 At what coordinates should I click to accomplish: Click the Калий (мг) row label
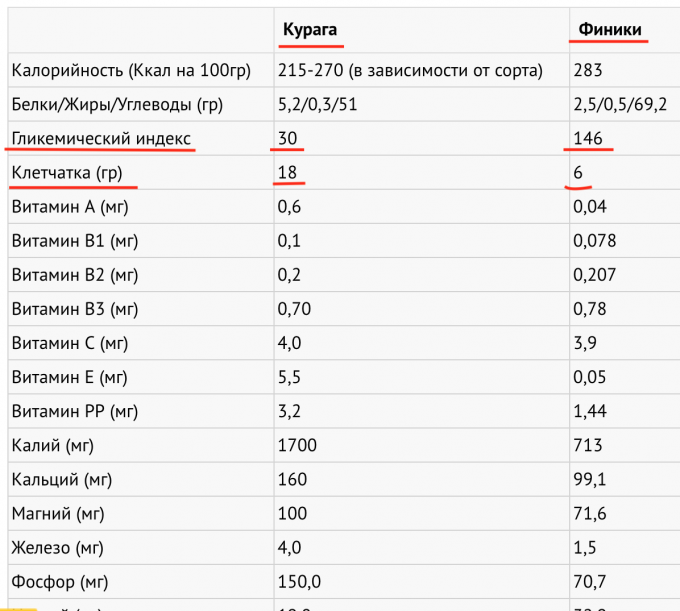coord(52,445)
